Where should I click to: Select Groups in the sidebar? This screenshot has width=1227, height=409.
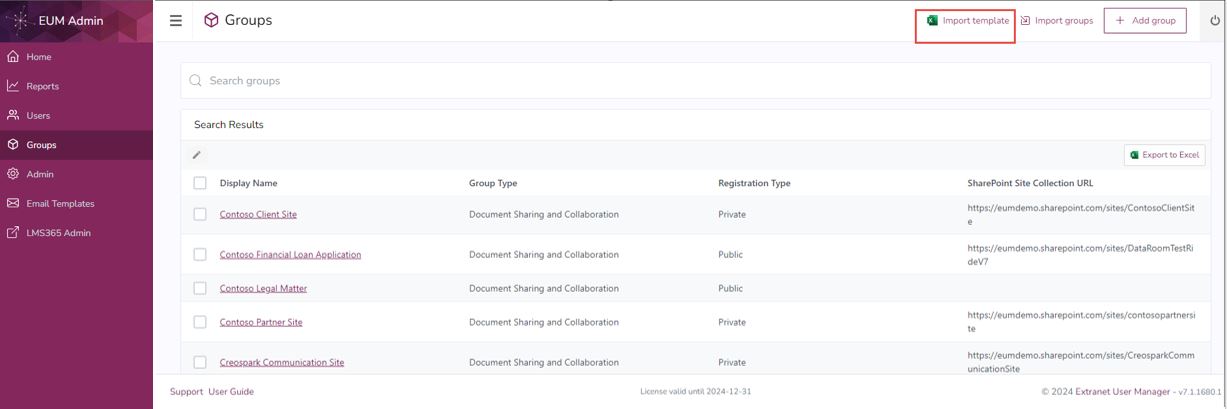point(76,145)
